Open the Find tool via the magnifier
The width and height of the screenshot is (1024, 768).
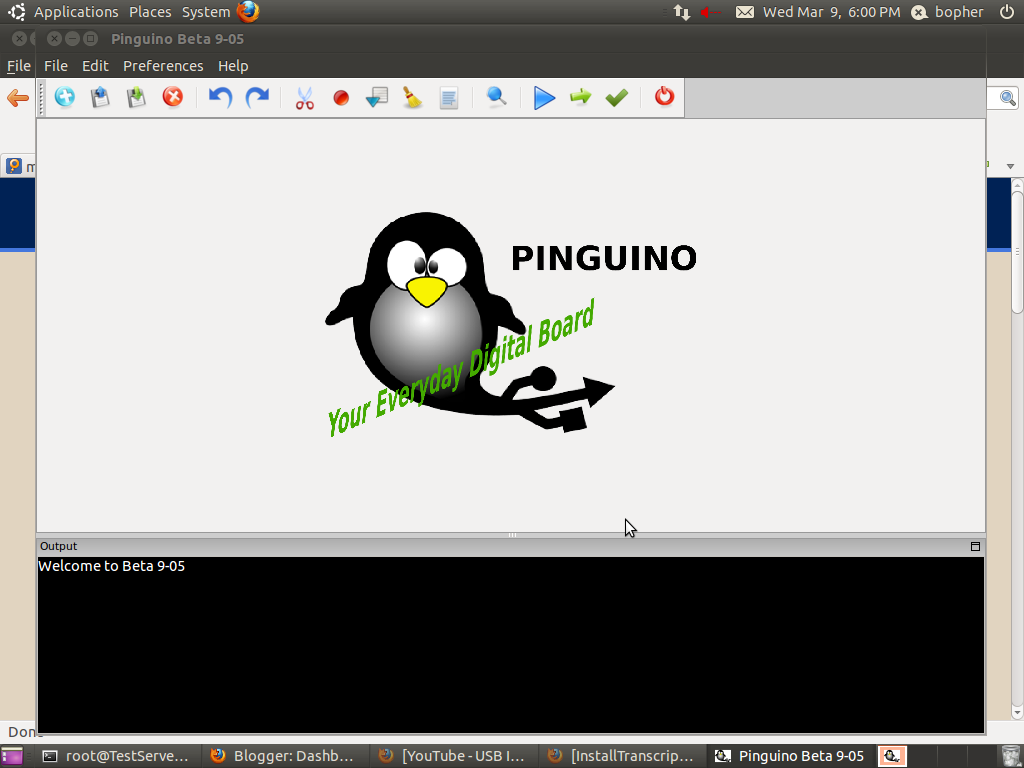tap(497, 97)
